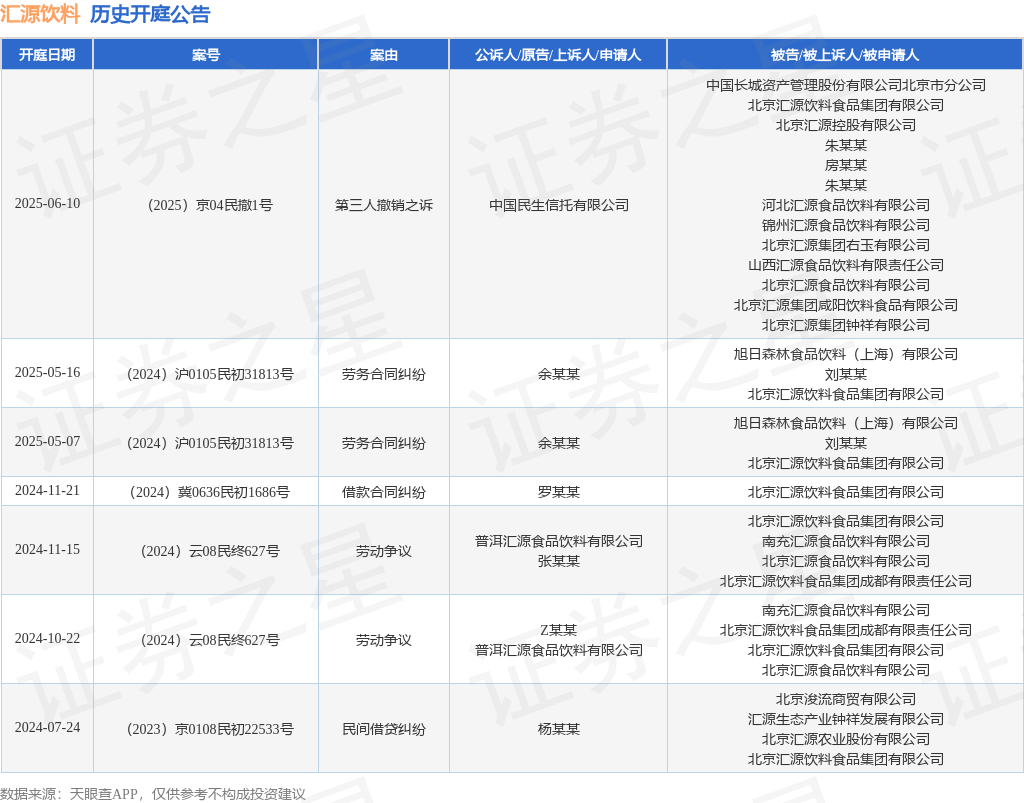Click the 第三人撤销之诉 case cause
Screen dimensions: 1024x803
(384, 205)
